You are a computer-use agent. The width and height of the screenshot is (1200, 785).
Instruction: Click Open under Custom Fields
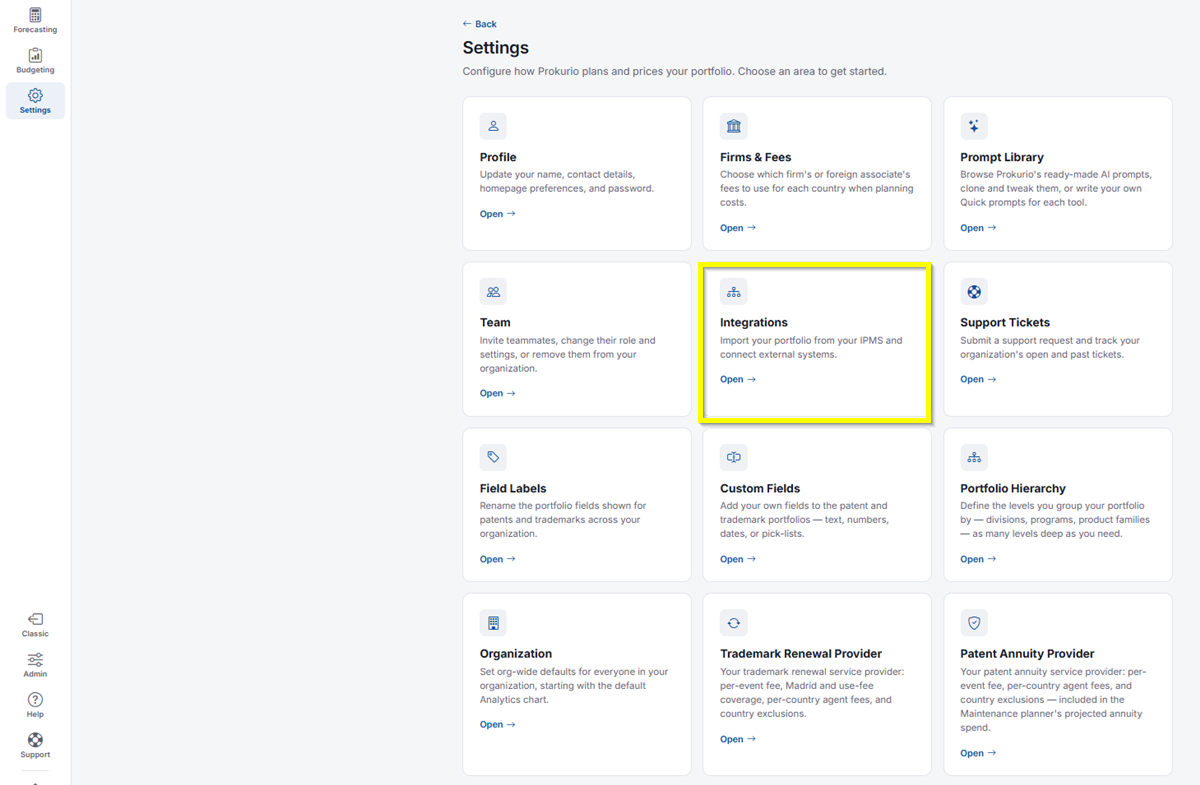738,559
